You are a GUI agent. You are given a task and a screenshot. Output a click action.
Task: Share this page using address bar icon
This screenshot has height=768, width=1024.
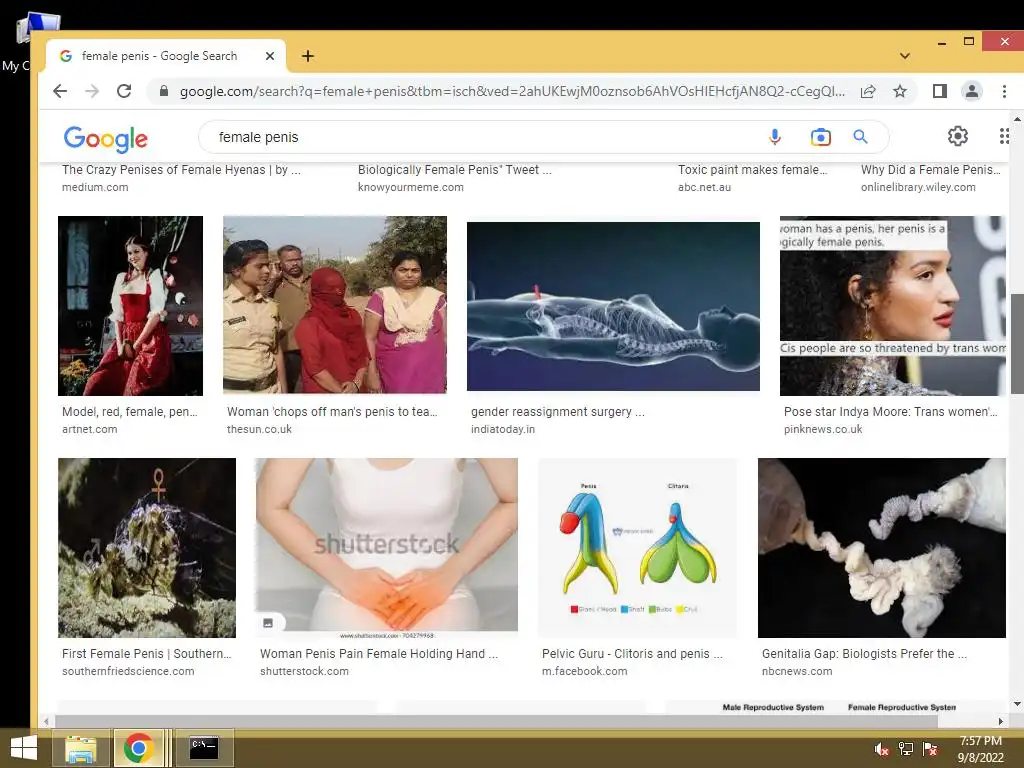tap(868, 91)
